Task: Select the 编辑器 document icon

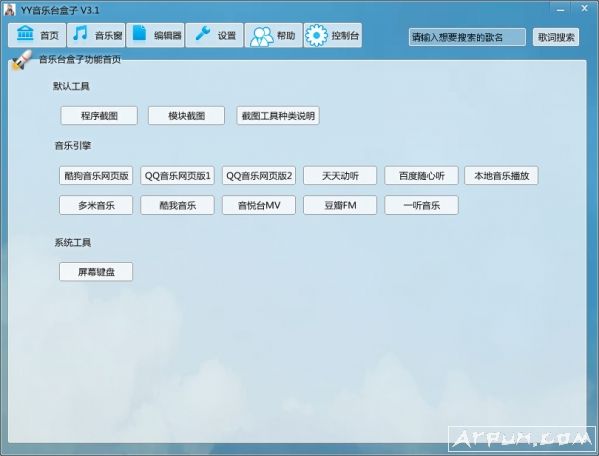Action: [139, 33]
